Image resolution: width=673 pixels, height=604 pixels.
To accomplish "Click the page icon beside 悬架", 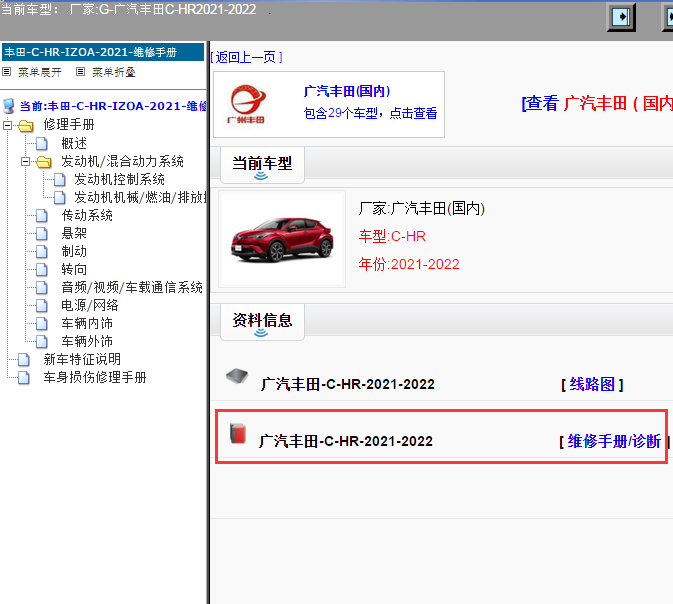I will (42, 234).
